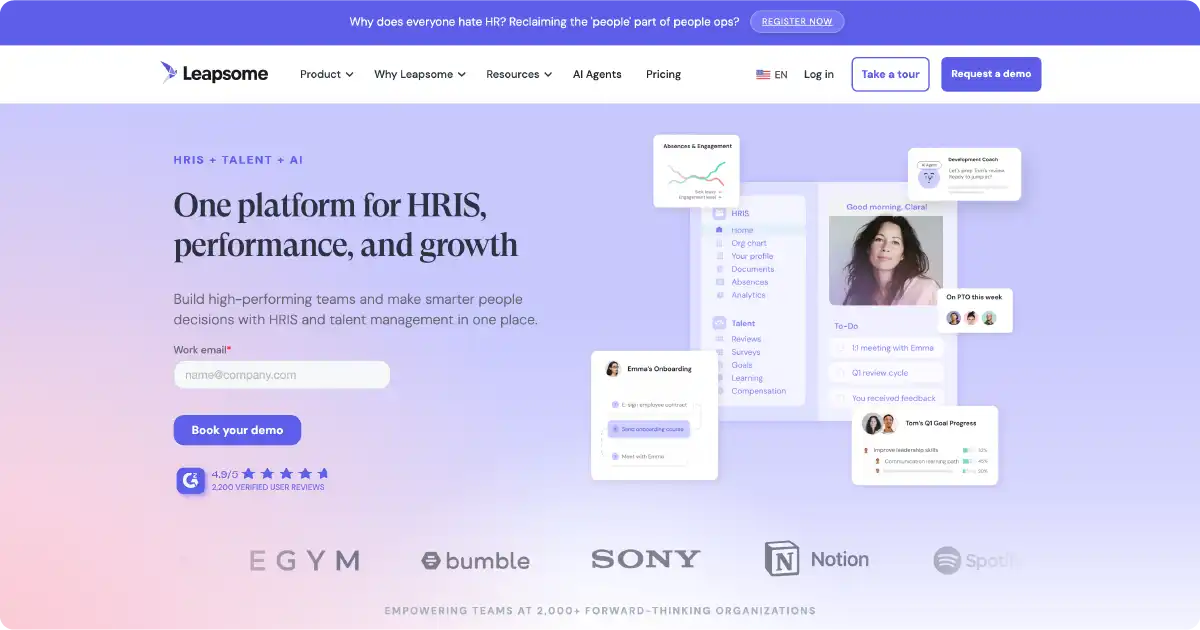
Task: Click the Tom's Q1 Goal Progress card
Action: pyautogui.click(x=925, y=445)
